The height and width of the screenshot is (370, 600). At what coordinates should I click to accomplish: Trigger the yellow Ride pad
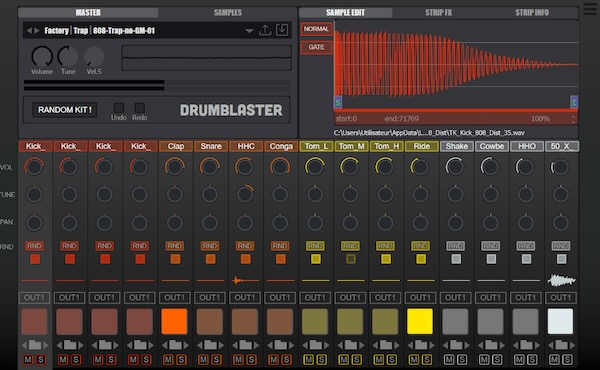420,321
